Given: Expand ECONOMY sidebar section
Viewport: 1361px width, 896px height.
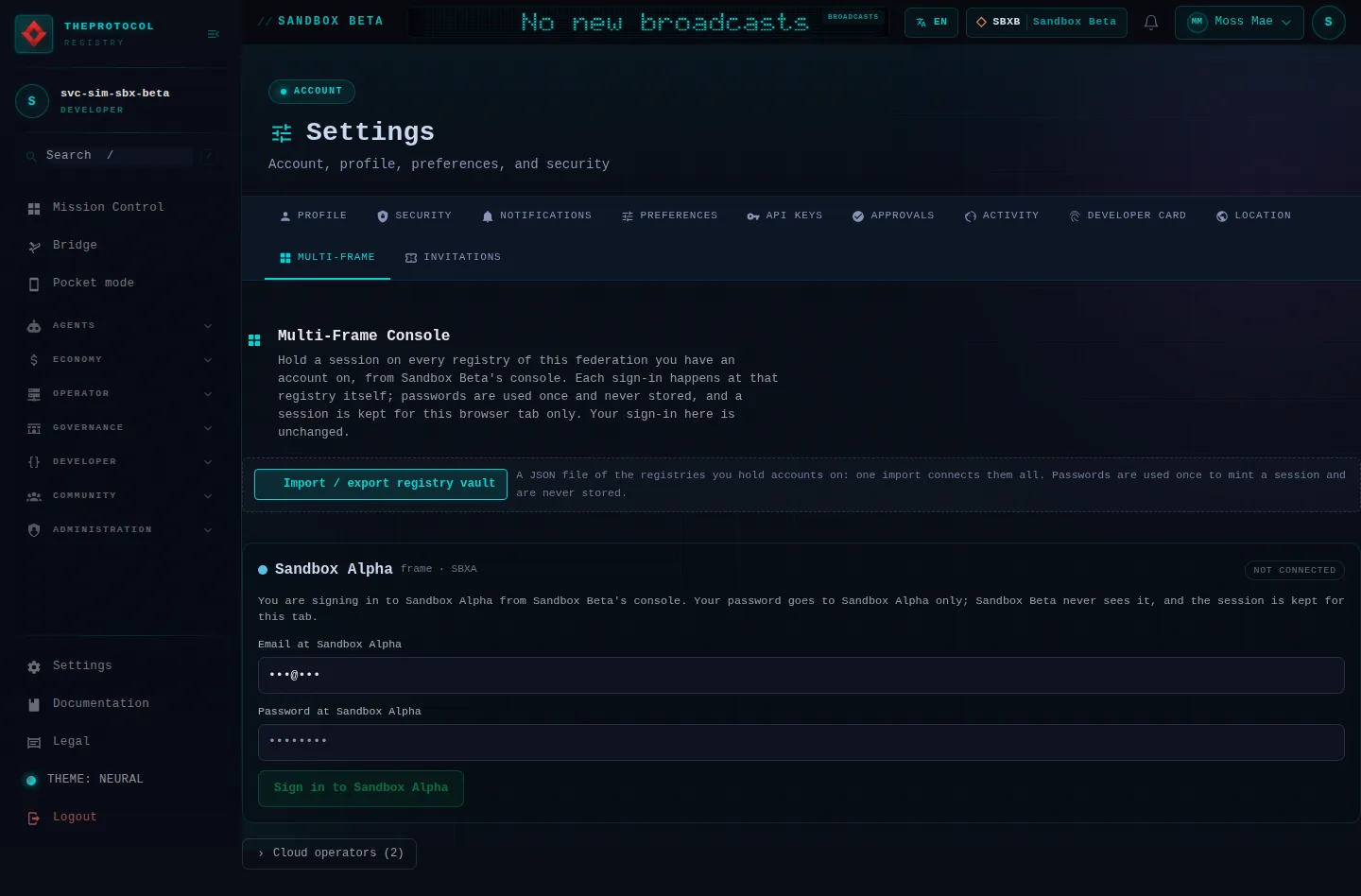Looking at the screenshot, I should [x=121, y=359].
